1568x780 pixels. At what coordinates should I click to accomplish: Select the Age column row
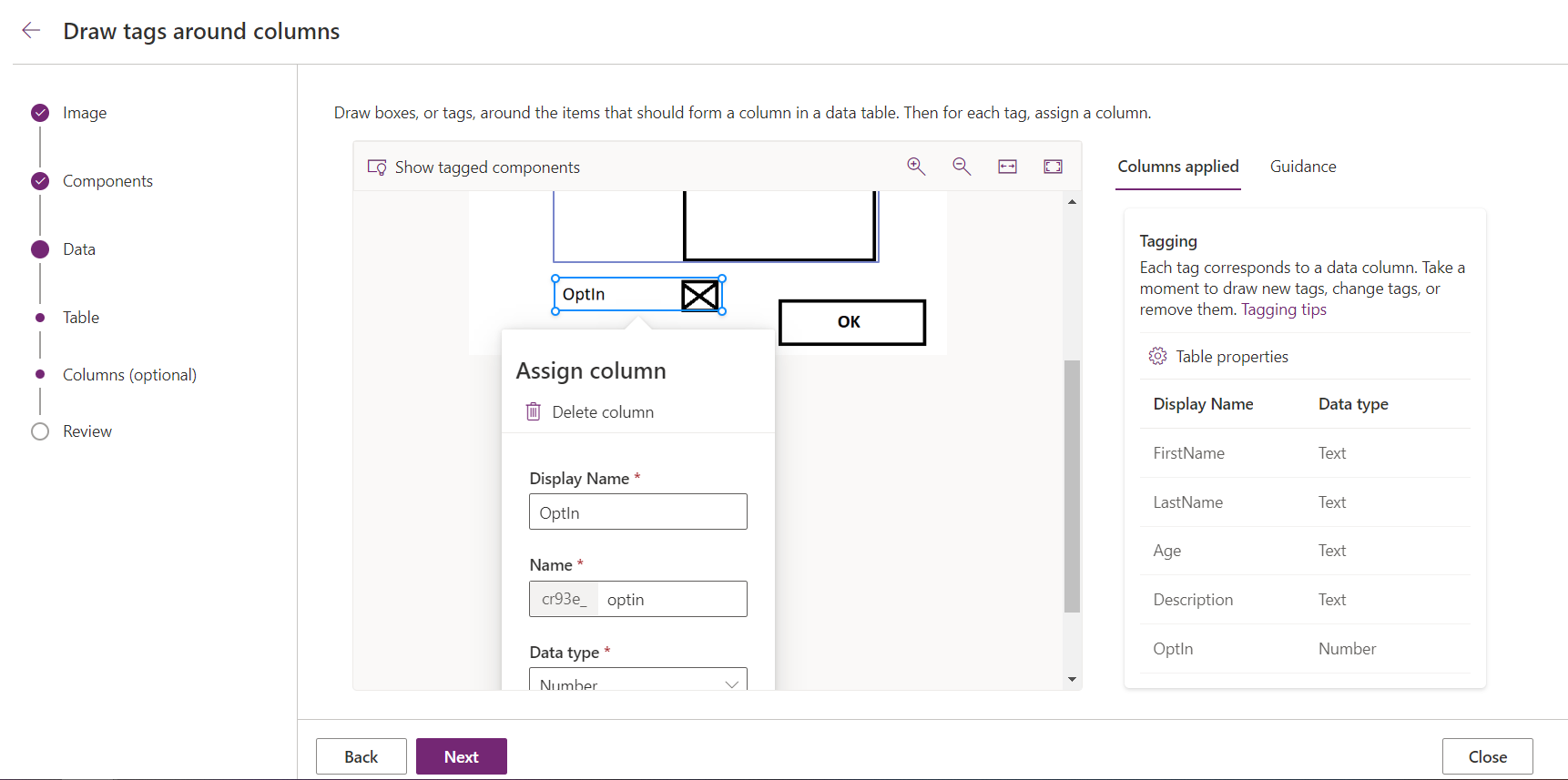click(1305, 551)
